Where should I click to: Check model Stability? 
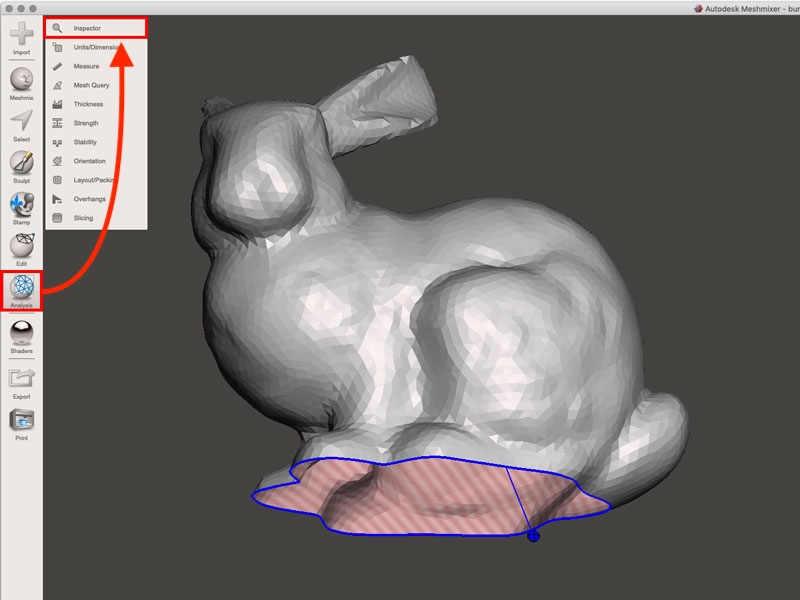pyautogui.click(x=88, y=141)
